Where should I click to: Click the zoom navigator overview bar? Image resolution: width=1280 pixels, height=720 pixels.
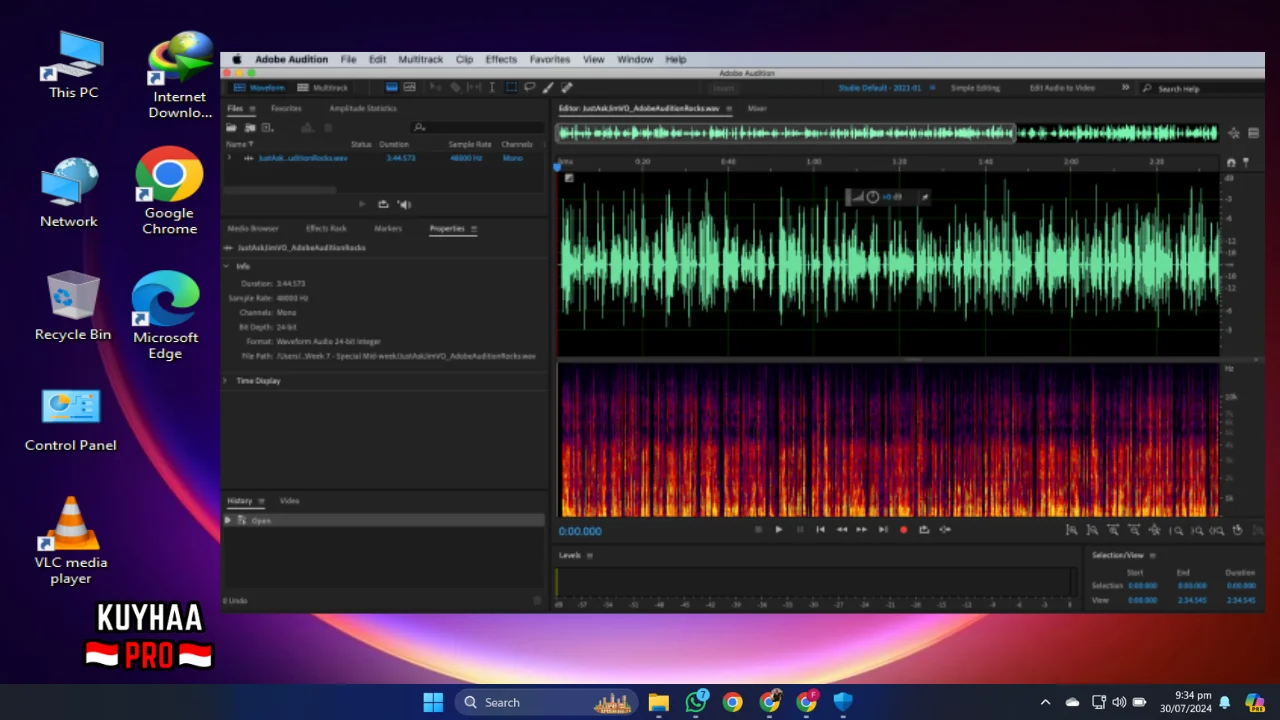(787, 132)
